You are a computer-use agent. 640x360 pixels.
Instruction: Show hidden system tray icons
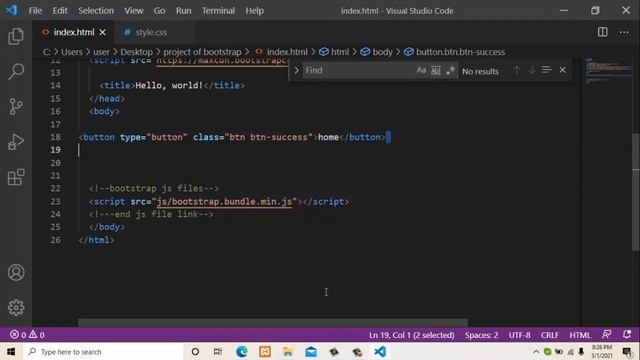pos(536,351)
